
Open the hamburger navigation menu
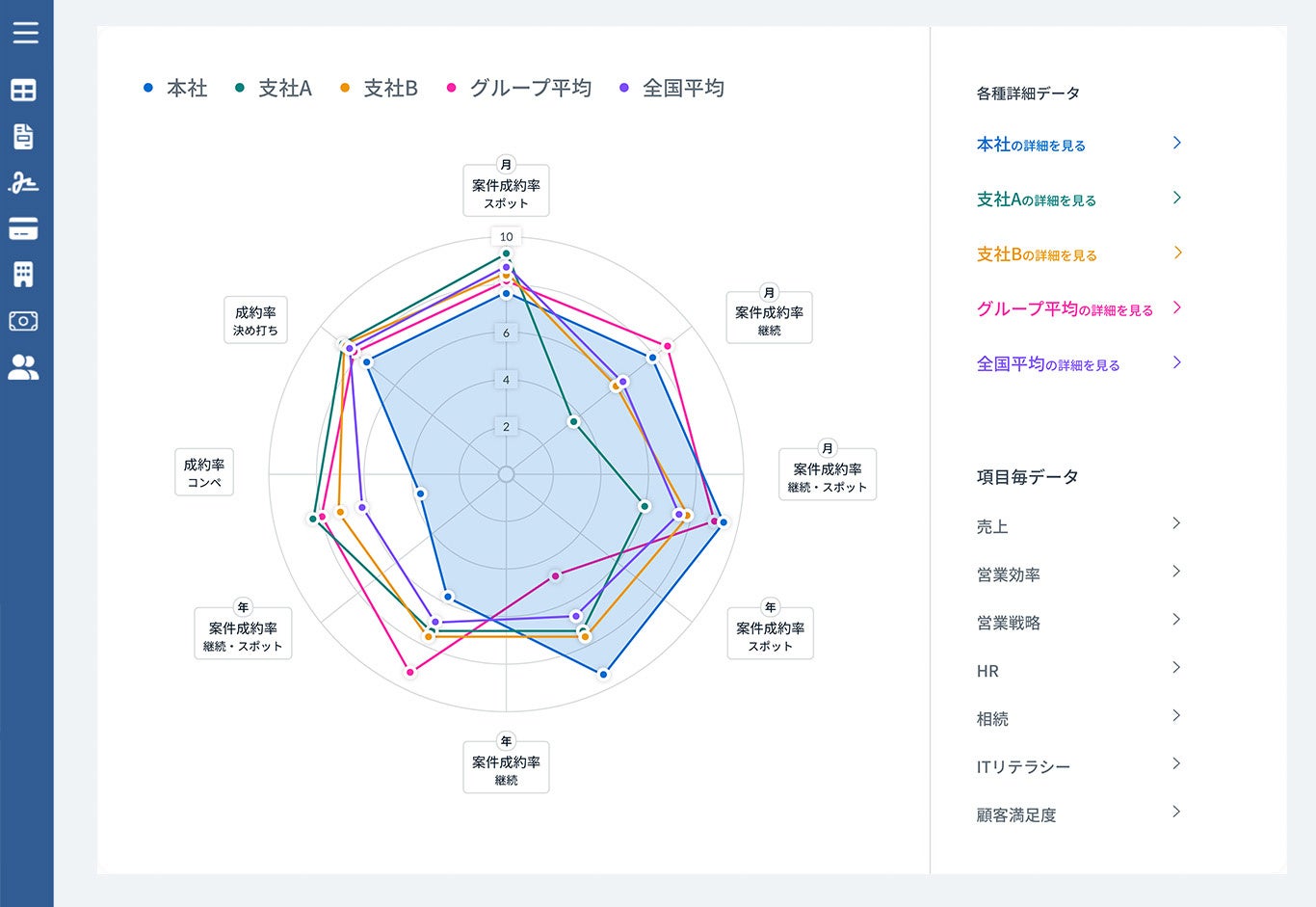click(26, 32)
